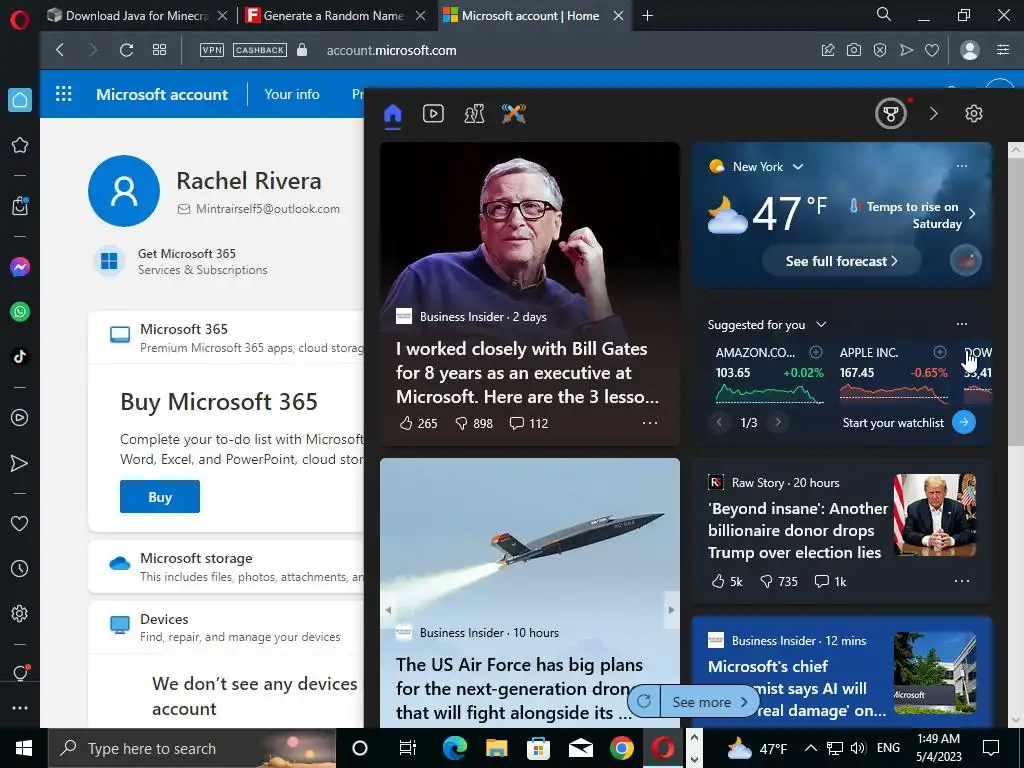Switch to Generate a Random Name tab
The image size is (1024, 768).
[x=333, y=16]
